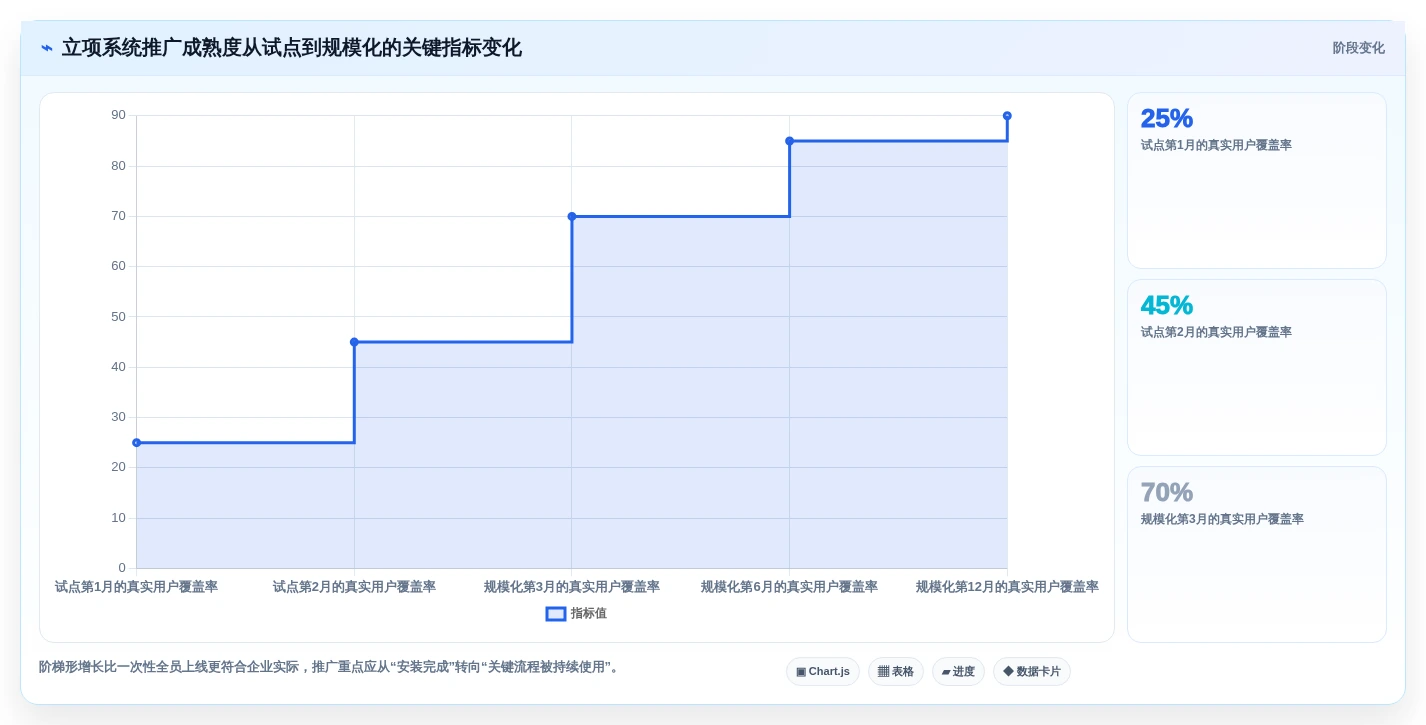Viewport: 1426px width, 725px height.
Task: Select the 进度 tag chip
Action: (958, 672)
